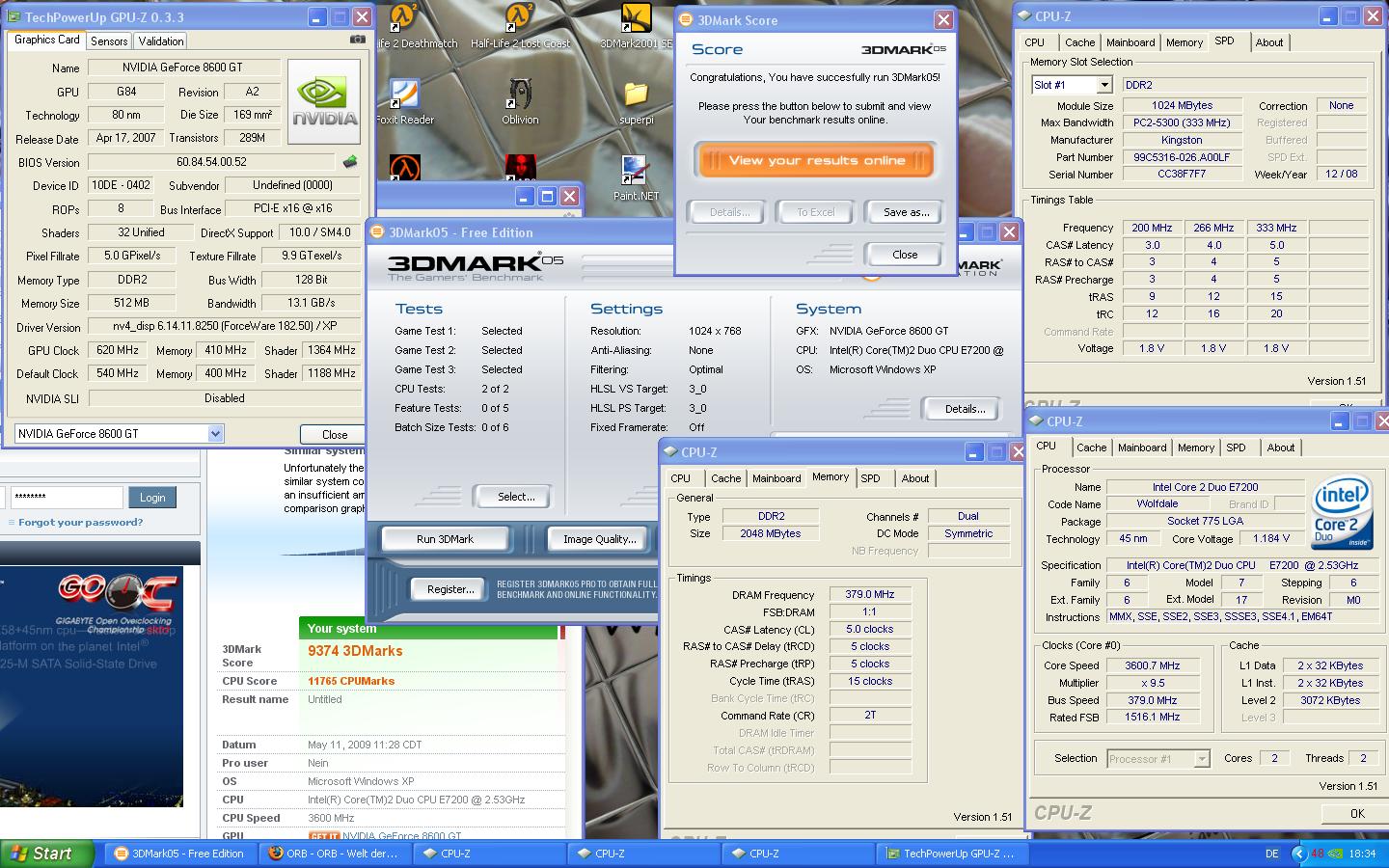The image size is (1389, 868).
Task: Click the DRAM Frequency 379.0 MHz value
Action: pyautogui.click(x=871, y=594)
